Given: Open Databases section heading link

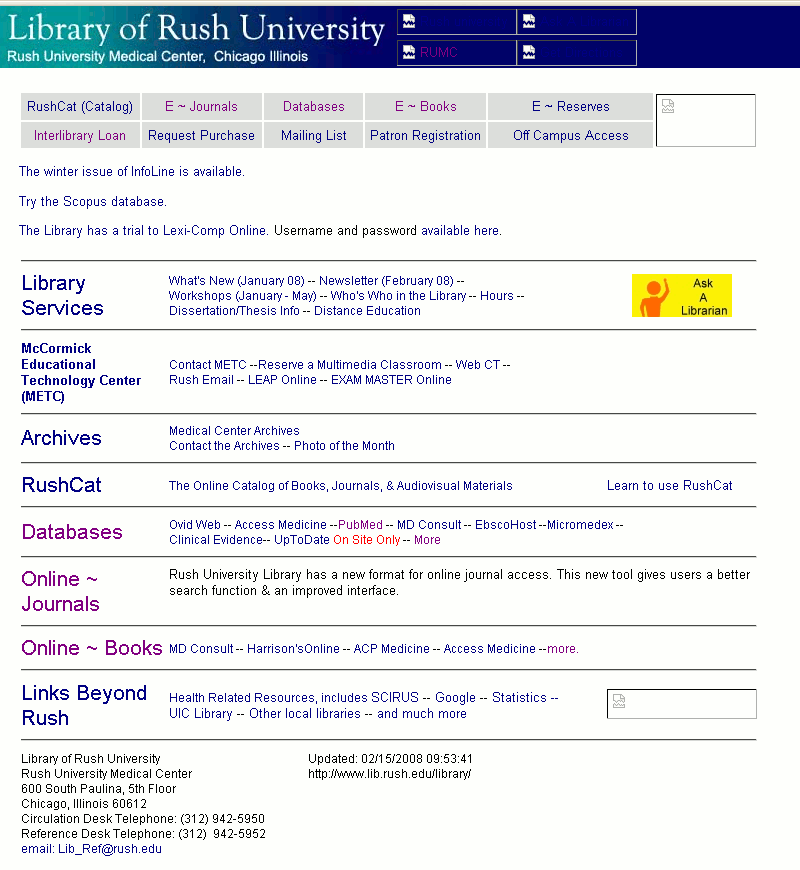Looking at the screenshot, I should (72, 532).
